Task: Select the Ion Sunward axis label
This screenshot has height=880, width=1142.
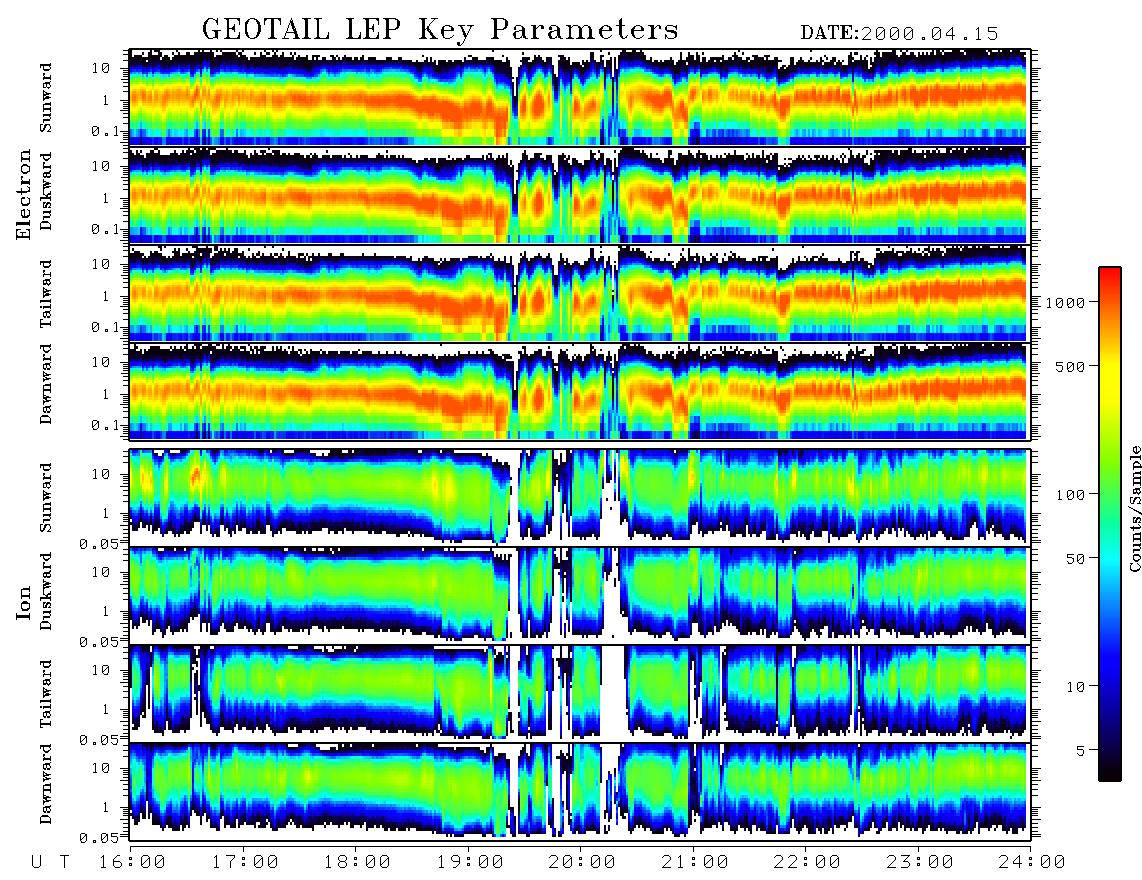Action: (46, 497)
